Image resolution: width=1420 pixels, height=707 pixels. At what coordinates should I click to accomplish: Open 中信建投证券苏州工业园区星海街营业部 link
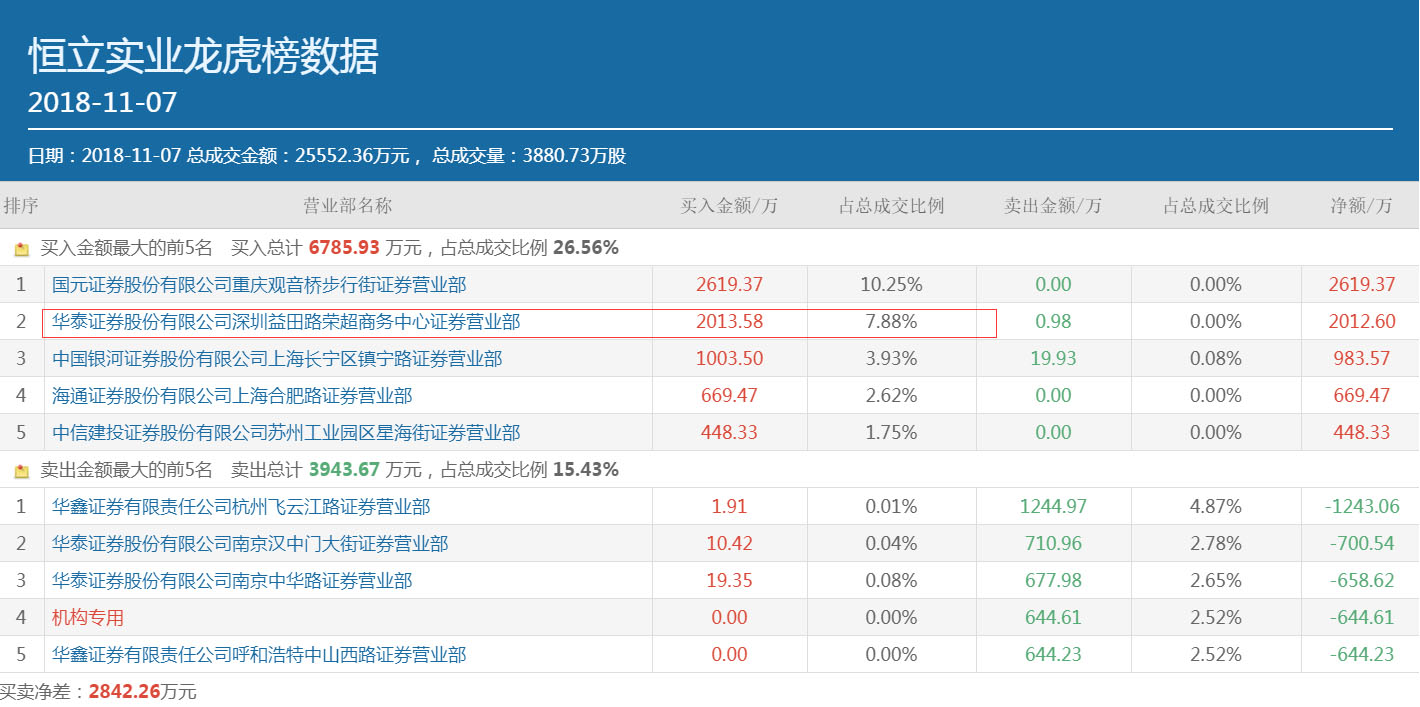286,433
